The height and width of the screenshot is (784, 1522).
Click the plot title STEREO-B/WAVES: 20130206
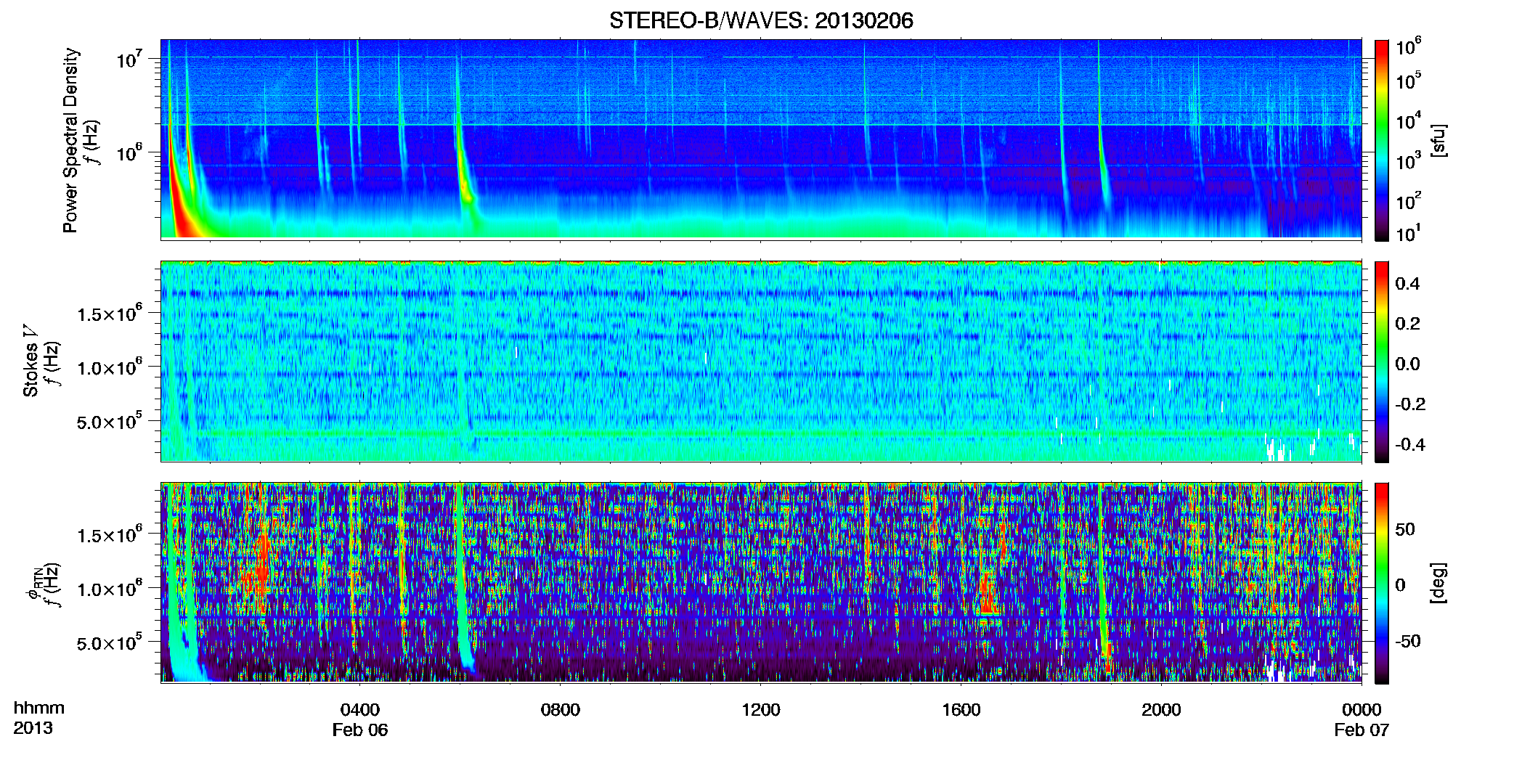761,20
